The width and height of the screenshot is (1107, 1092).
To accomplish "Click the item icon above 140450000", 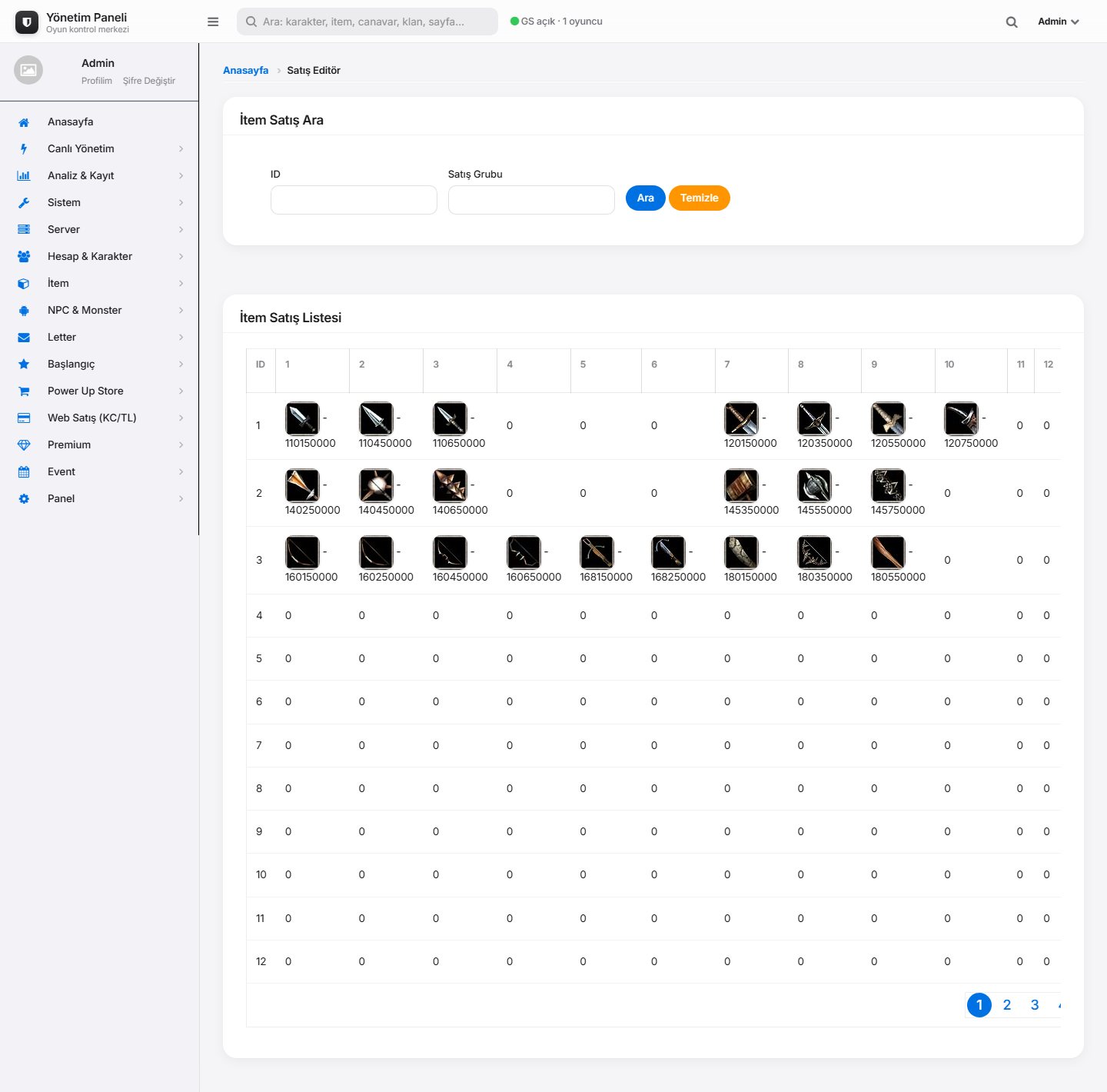I will pos(376,485).
